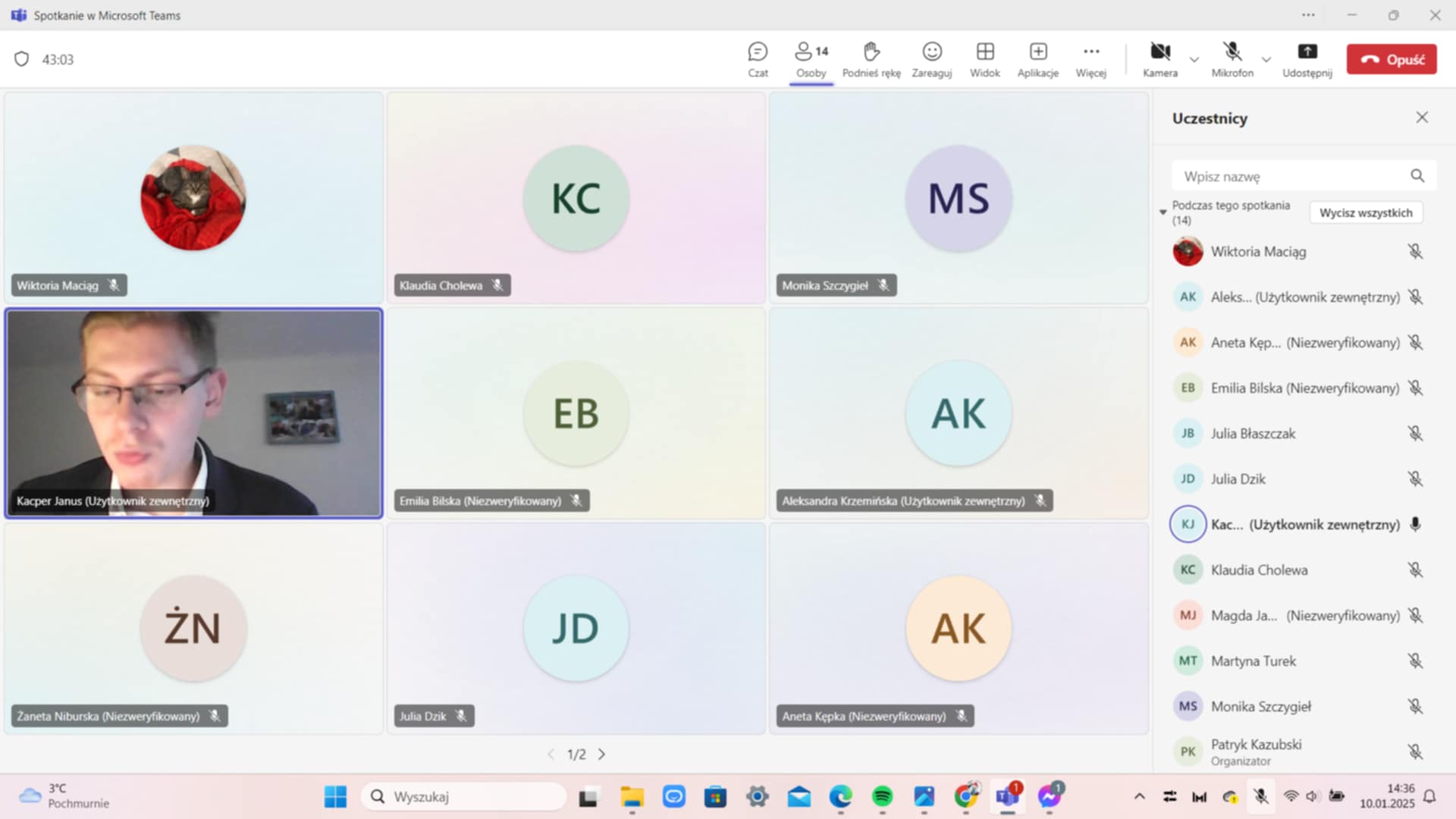
Task: Open Microsoft Edge from the taskbar
Action: pyautogui.click(x=840, y=797)
